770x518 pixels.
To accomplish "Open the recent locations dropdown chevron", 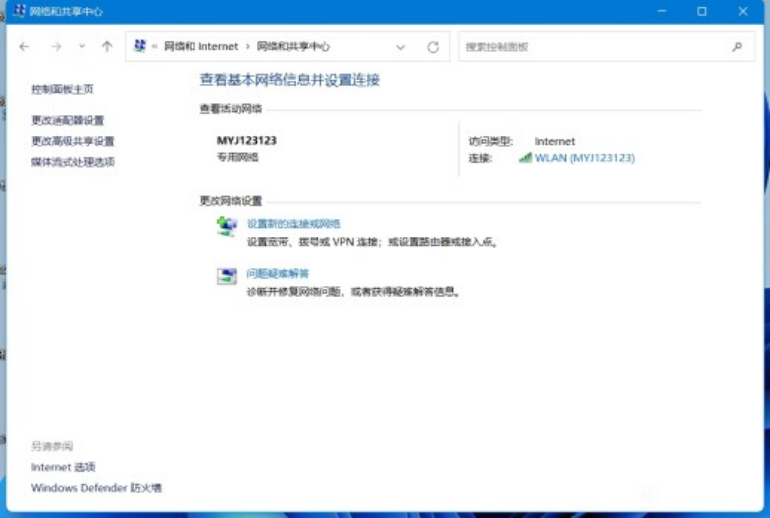I will 82,47.
